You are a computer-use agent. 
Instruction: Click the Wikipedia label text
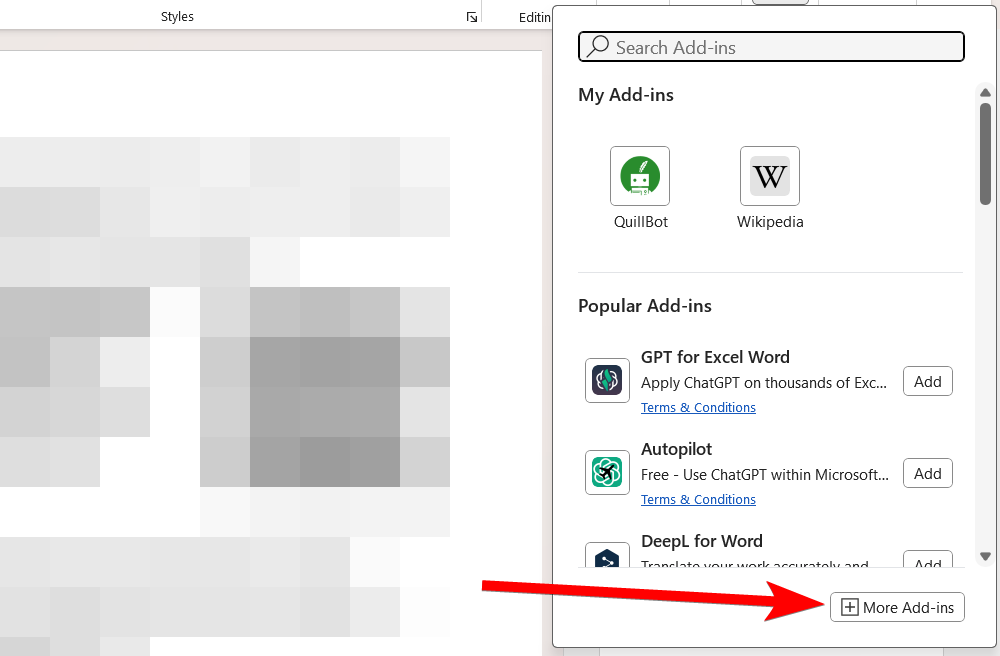point(770,222)
